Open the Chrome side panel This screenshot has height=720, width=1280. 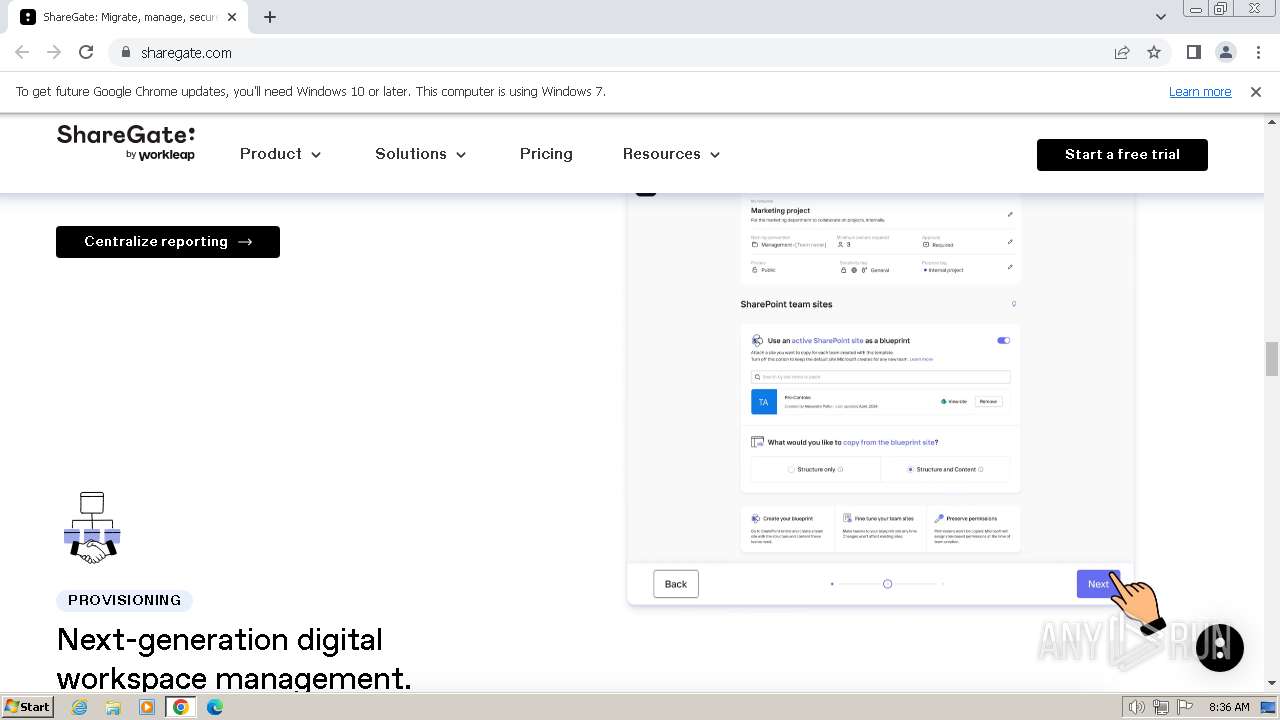tap(1193, 52)
